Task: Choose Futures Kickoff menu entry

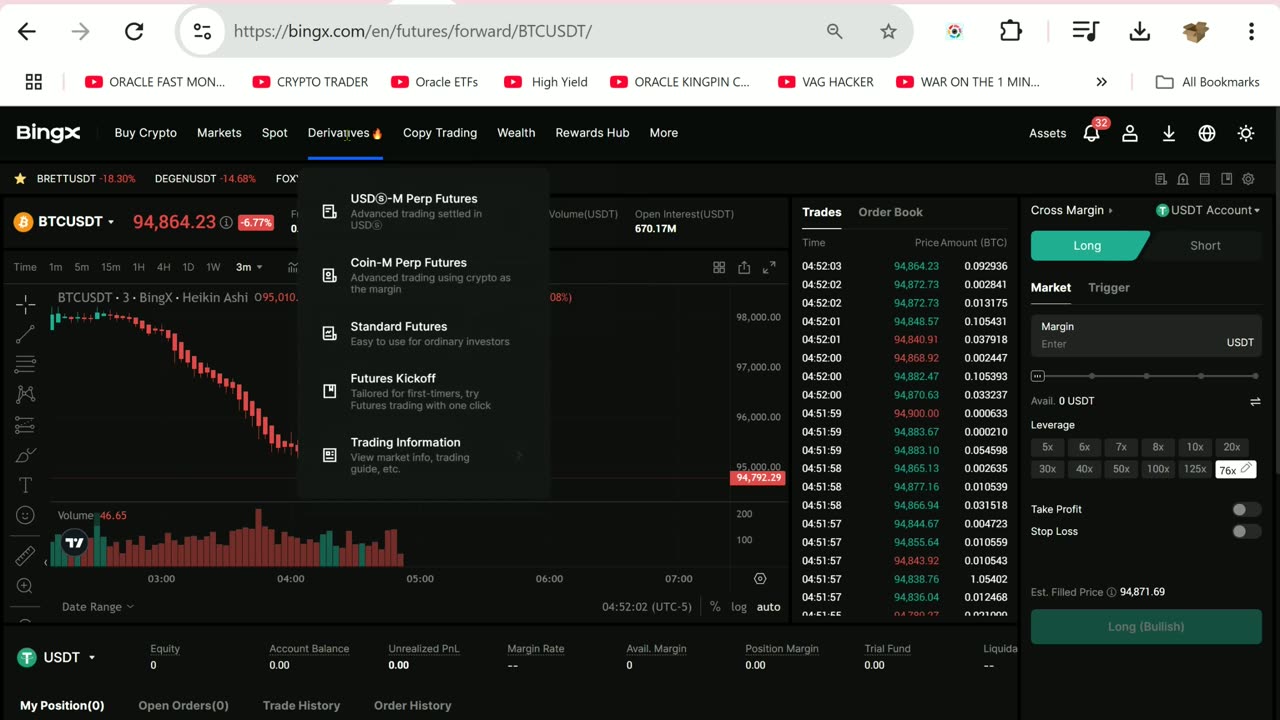Action: click(x=424, y=391)
